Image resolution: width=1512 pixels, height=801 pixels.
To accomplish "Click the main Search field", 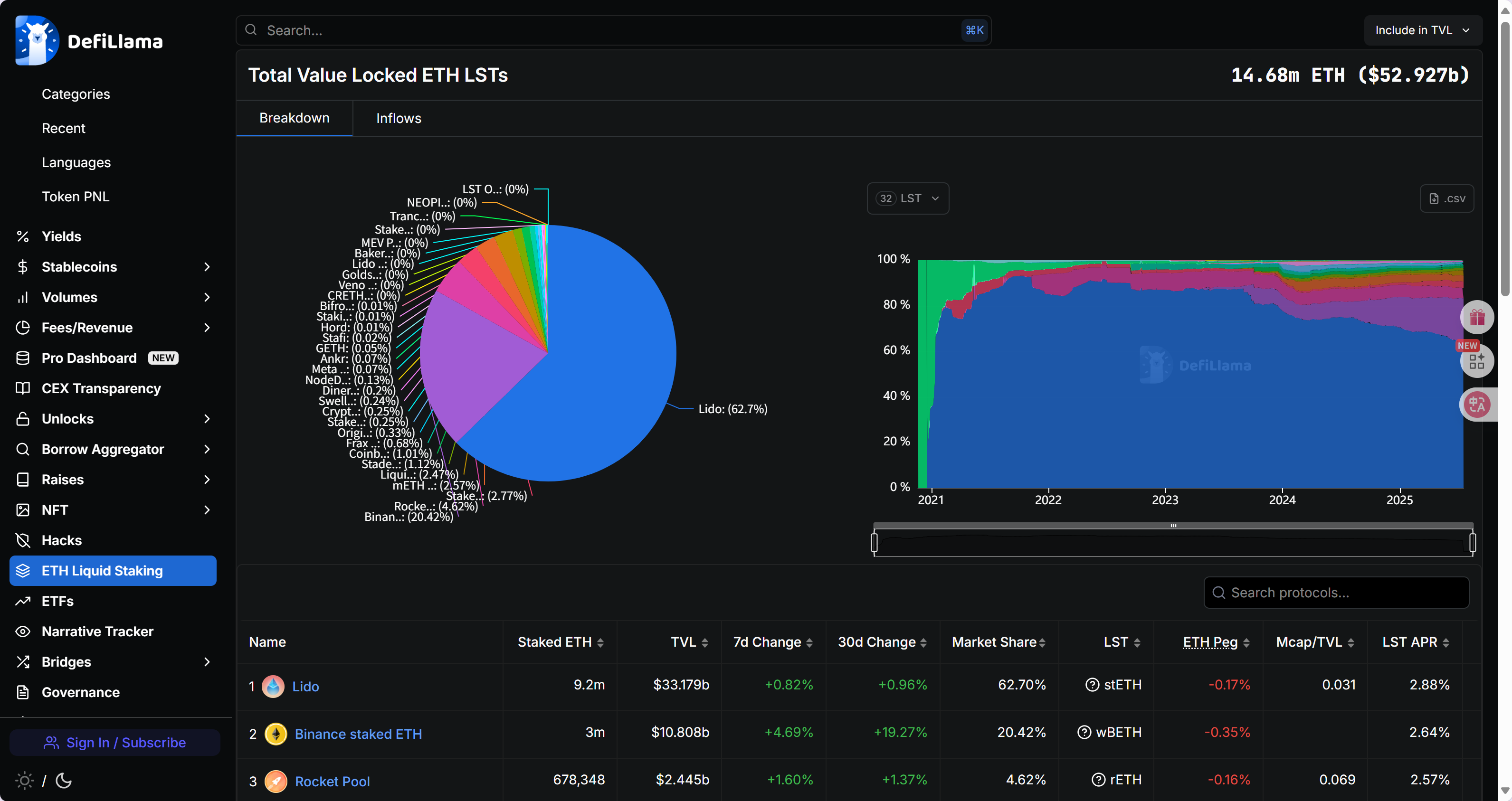I will pos(613,30).
